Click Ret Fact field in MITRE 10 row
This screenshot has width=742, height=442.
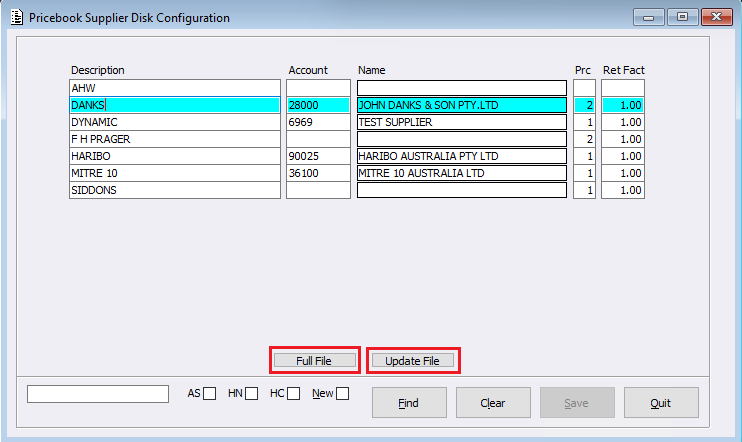pos(623,173)
